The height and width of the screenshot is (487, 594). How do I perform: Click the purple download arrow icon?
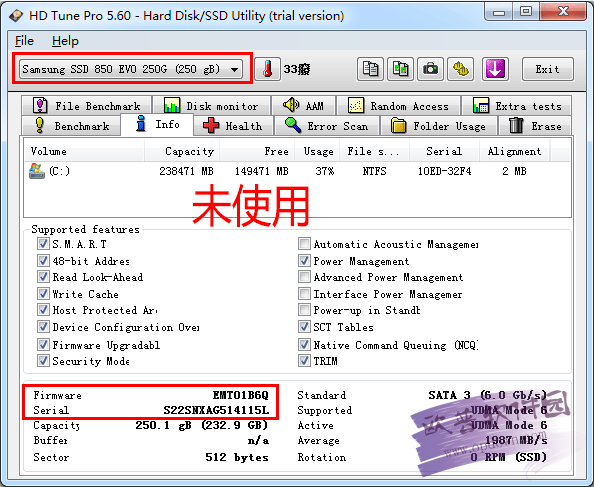click(x=495, y=69)
